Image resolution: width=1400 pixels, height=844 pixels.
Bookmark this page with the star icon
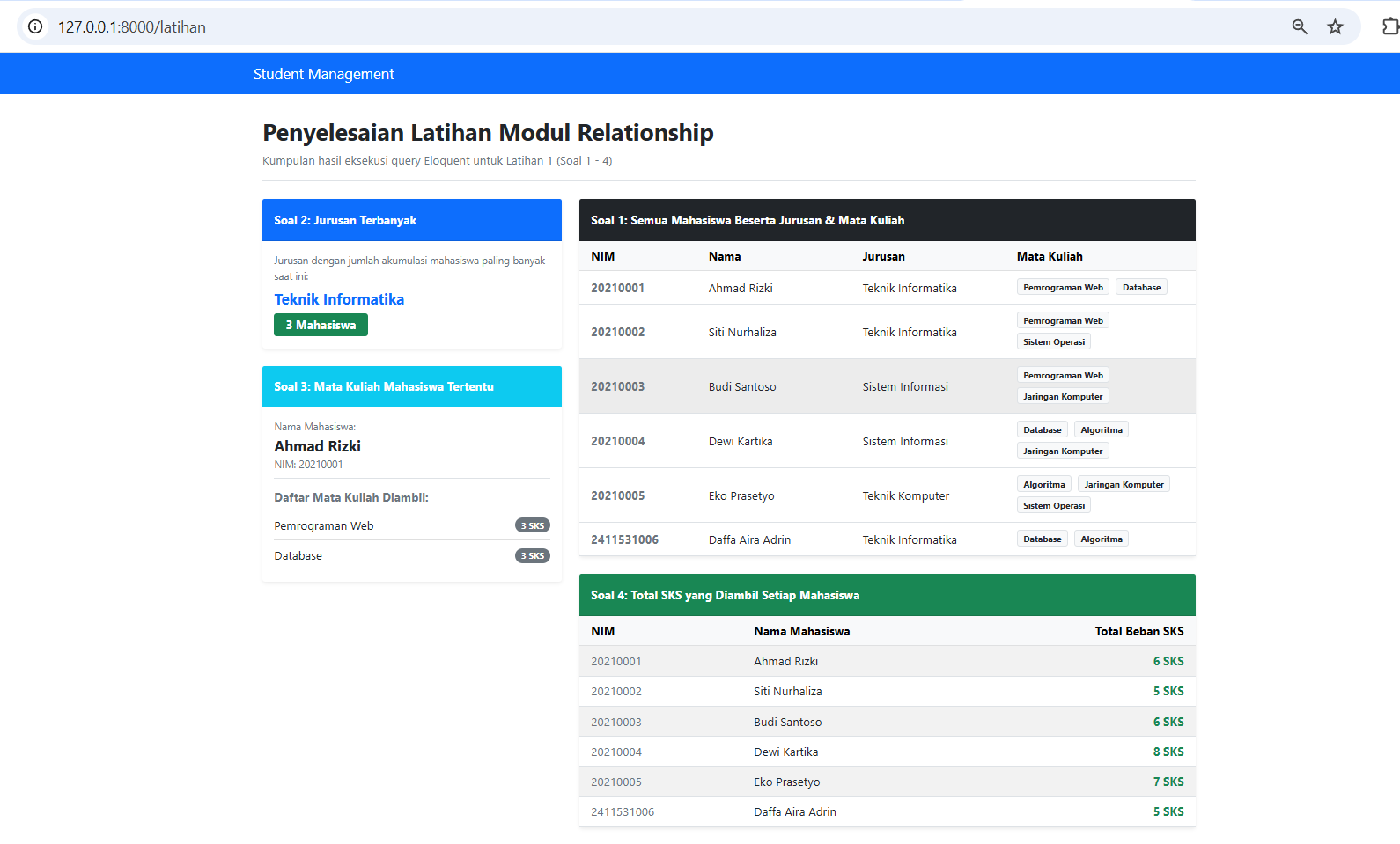[1336, 26]
